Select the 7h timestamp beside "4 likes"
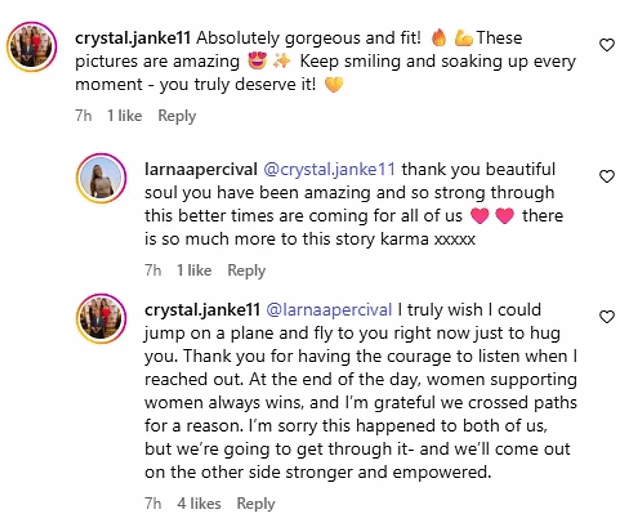The width and height of the screenshot is (628, 512). tap(153, 503)
